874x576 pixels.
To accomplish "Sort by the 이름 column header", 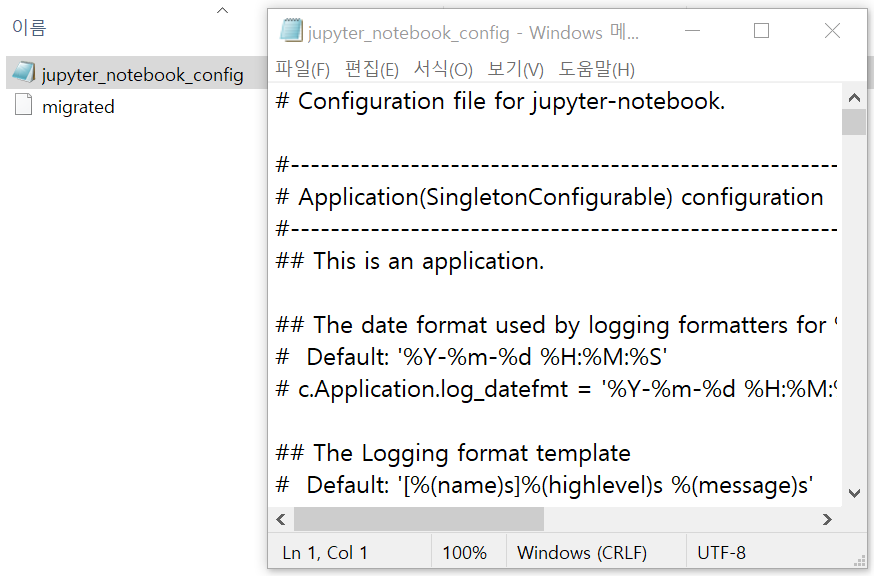I will click(30, 27).
